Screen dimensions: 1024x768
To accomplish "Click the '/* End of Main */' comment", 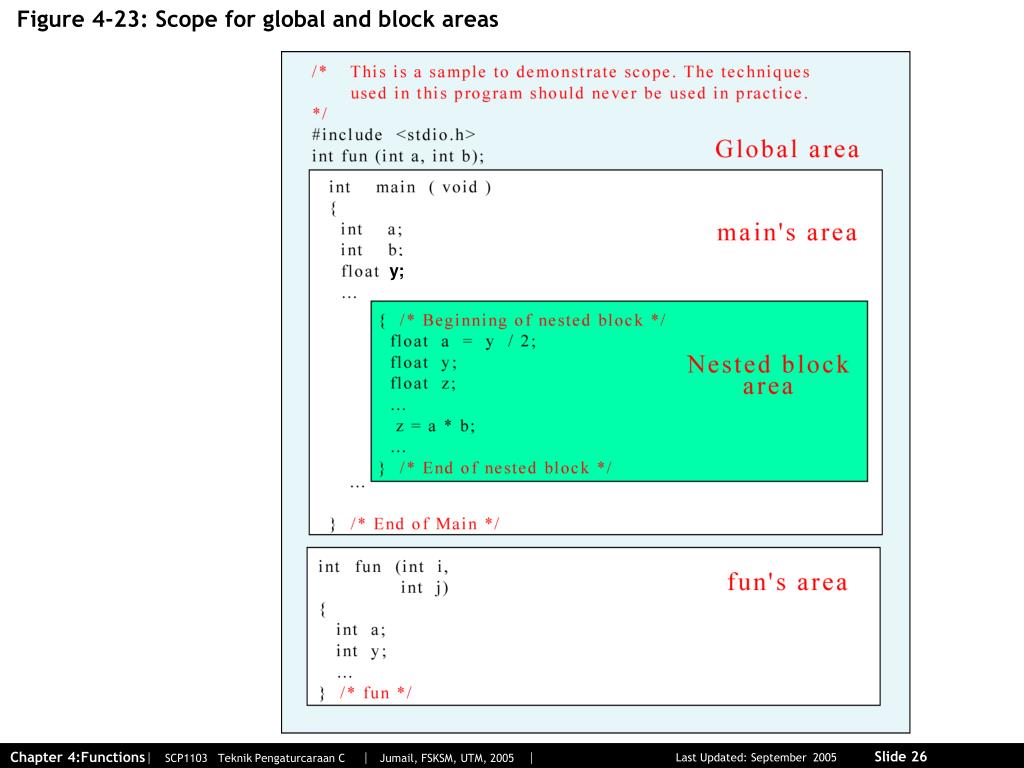I will (x=424, y=524).
